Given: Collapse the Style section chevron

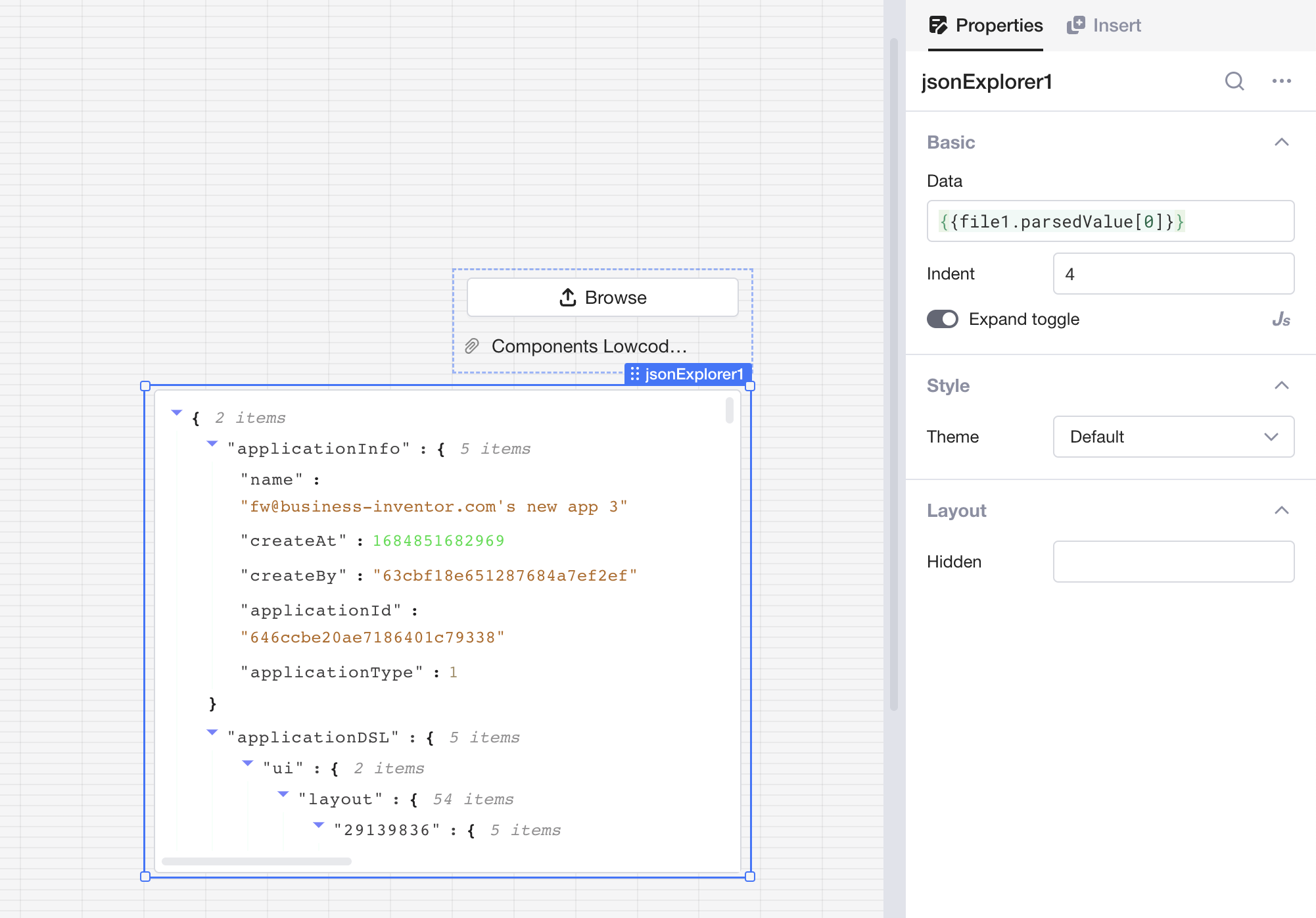Looking at the screenshot, I should [x=1281, y=385].
